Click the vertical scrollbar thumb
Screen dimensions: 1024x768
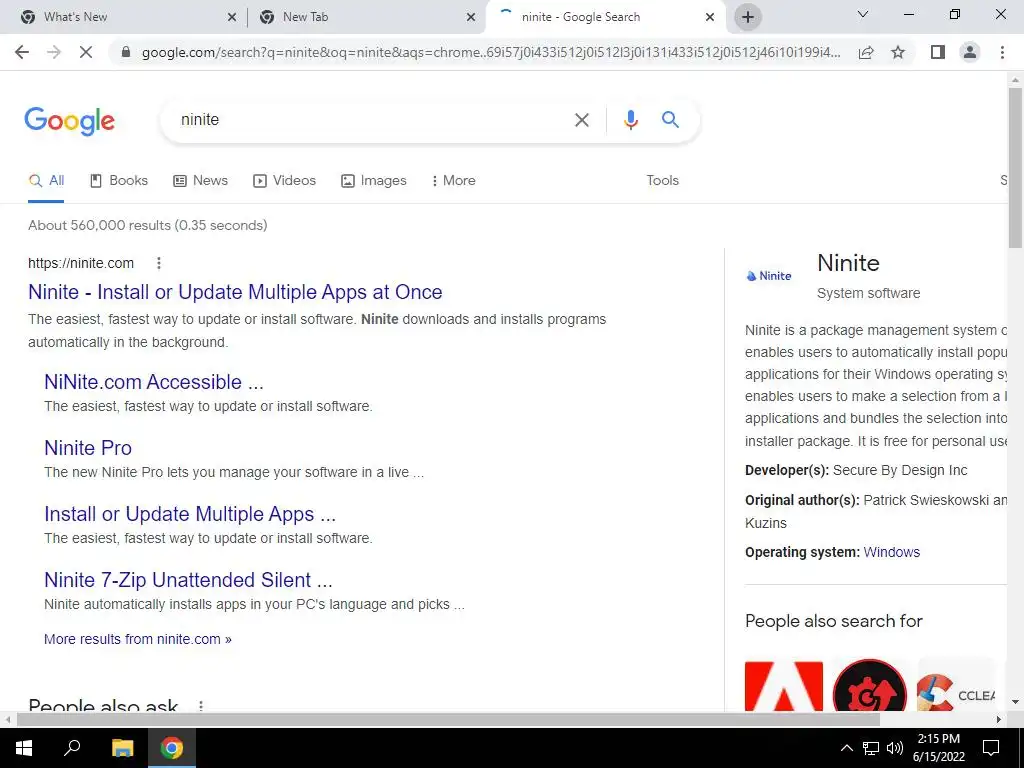point(1015,167)
